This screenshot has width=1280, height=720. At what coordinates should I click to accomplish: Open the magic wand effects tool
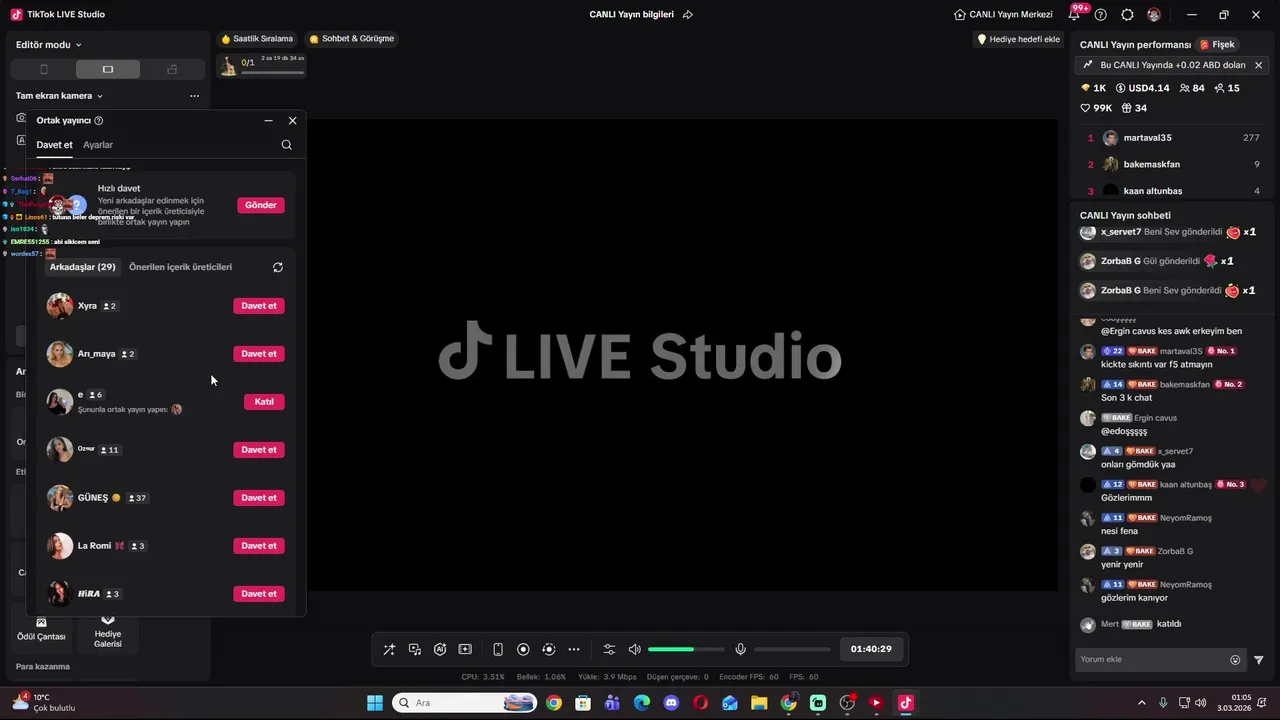pos(389,649)
